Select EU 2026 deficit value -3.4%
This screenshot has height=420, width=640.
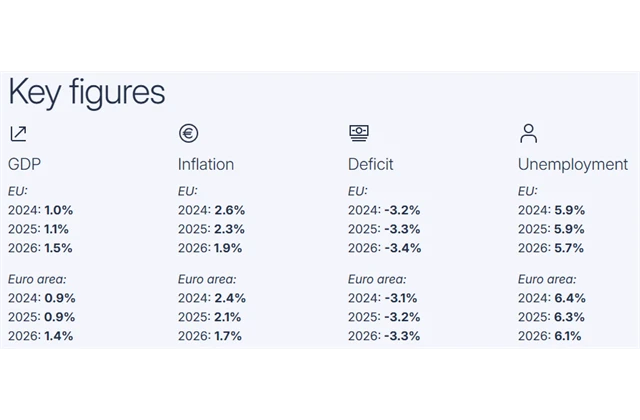(402, 248)
